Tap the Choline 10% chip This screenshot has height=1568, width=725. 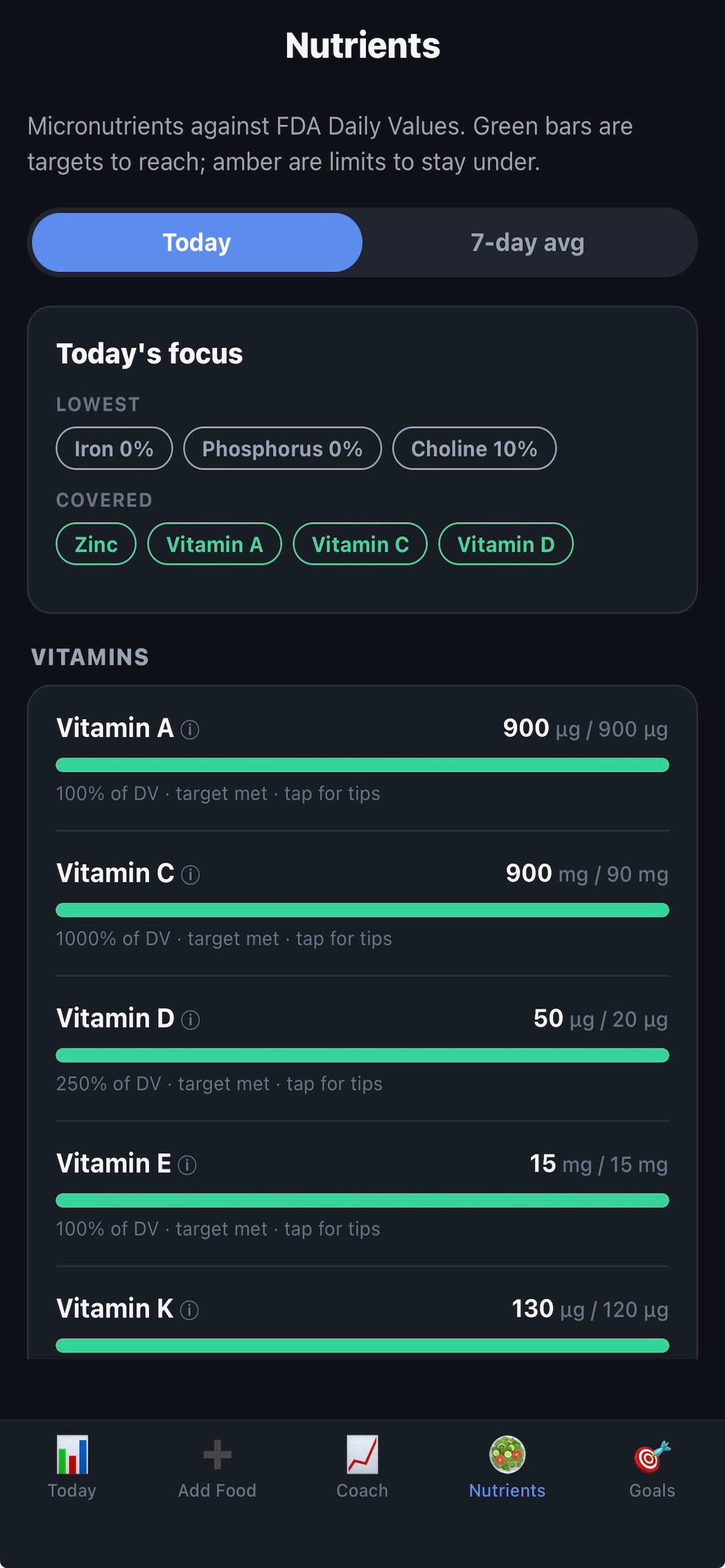[474, 449]
